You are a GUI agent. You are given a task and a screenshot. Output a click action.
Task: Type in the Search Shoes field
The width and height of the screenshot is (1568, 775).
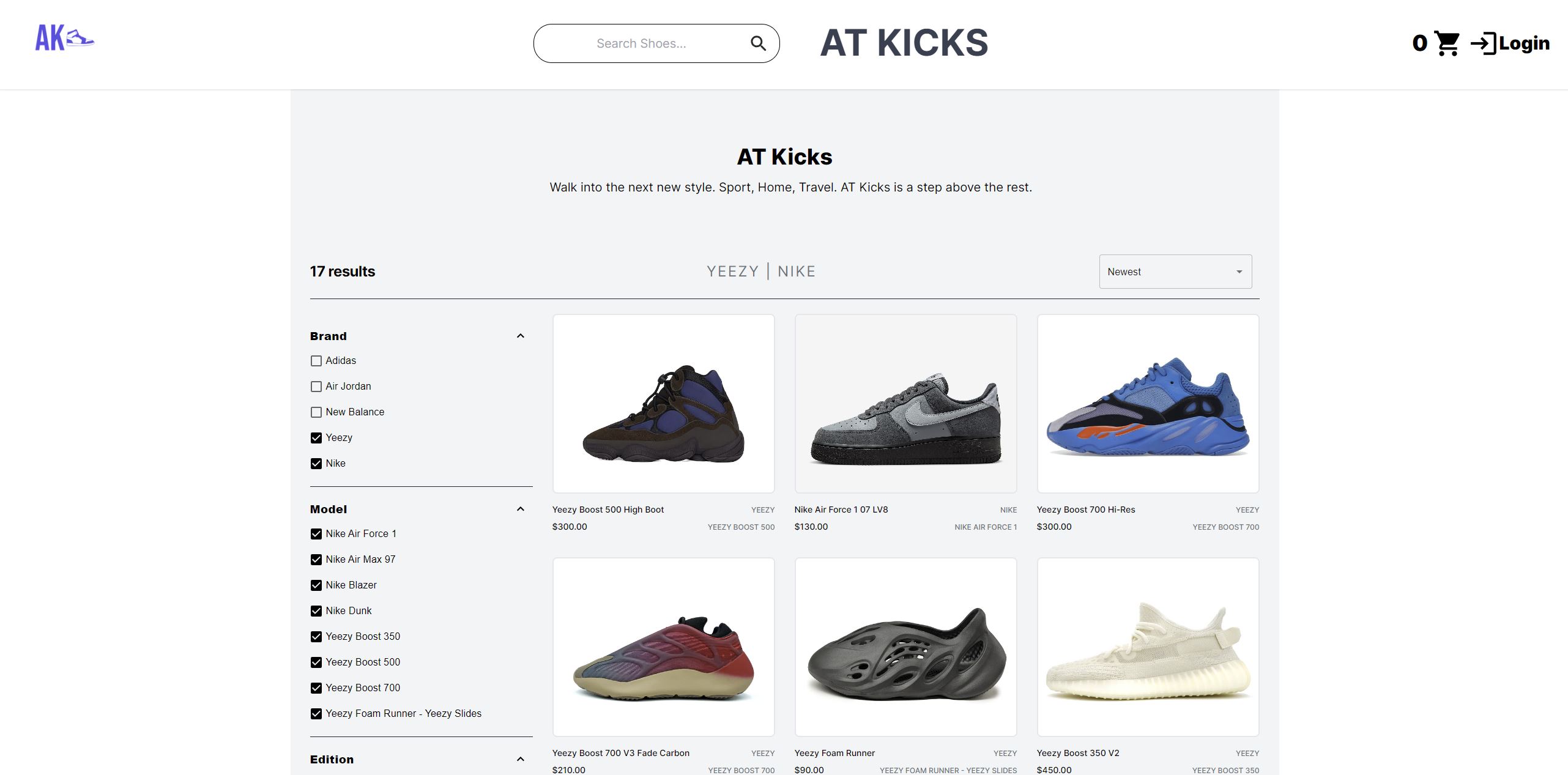[641, 43]
